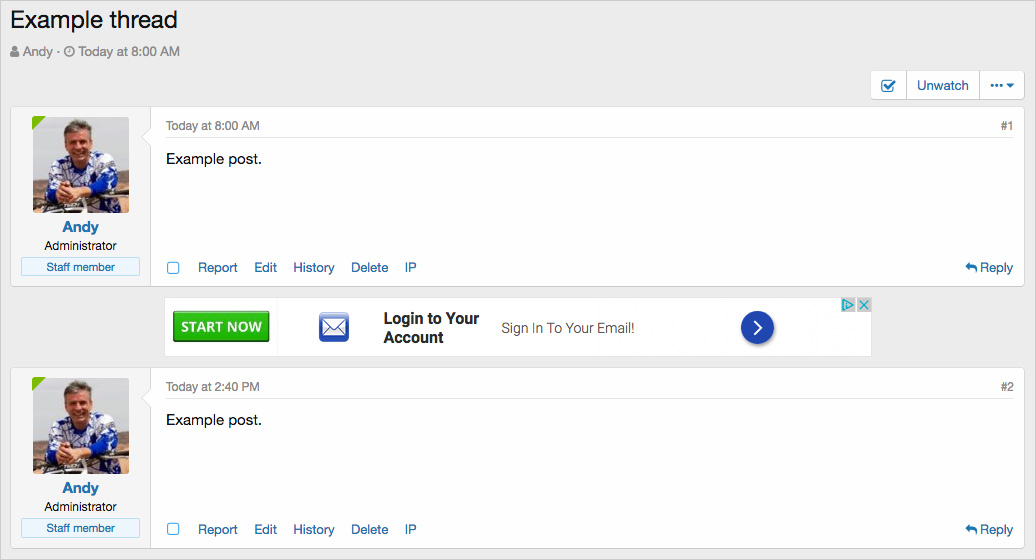1036x560 pixels.
Task: Report the first post
Action: click(x=217, y=268)
